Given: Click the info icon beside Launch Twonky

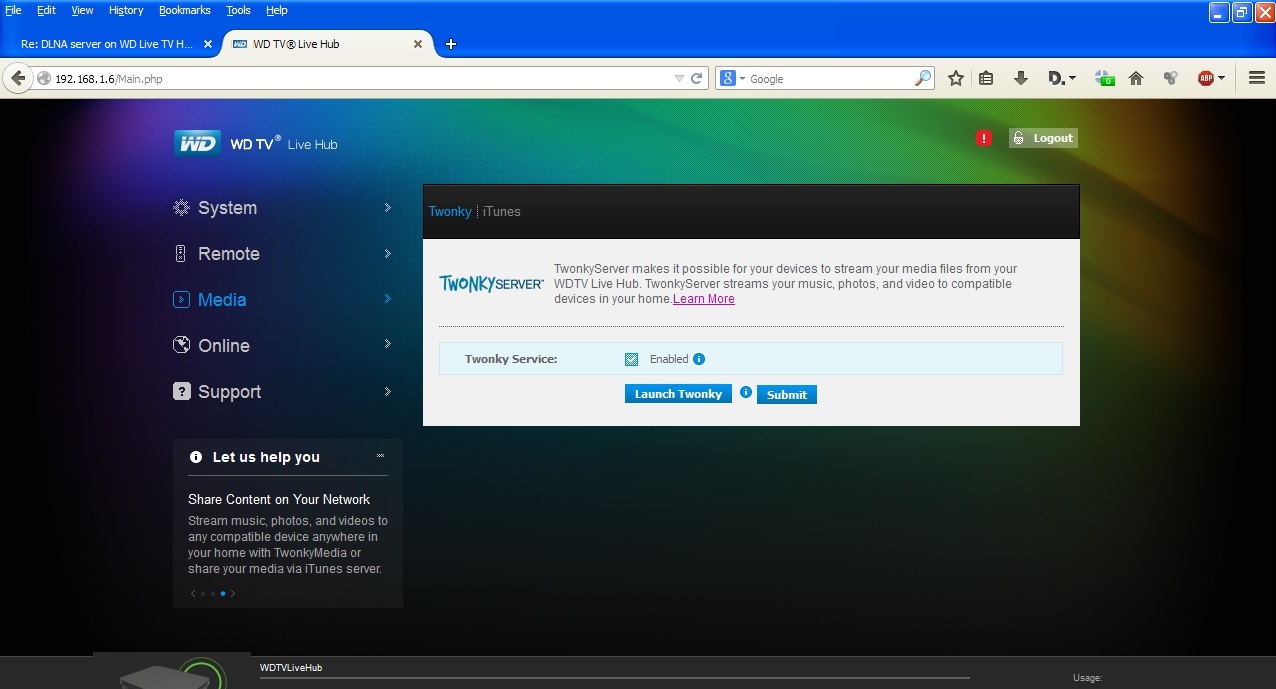Looking at the screenshot, I should [x=745, y=393].
